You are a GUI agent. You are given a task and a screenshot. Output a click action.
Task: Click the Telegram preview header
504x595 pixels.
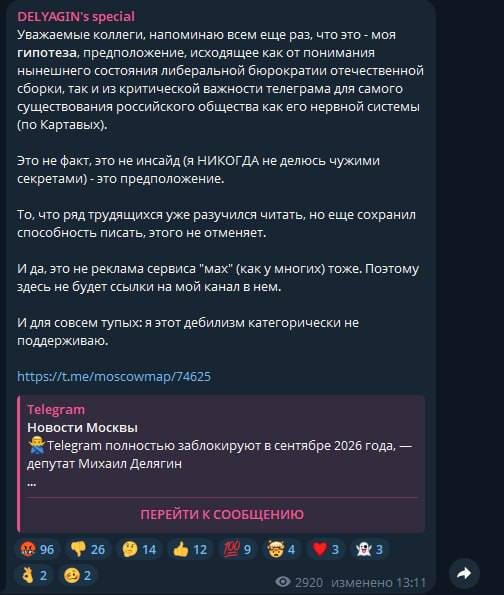click(x=56, y=409)
